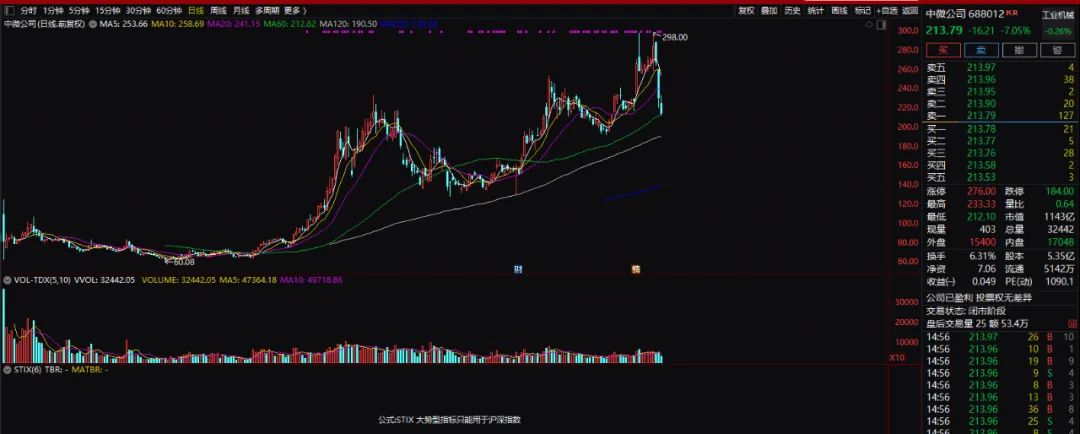
Task: Click the square panel icon before 分时
Action: coord(8,10)
